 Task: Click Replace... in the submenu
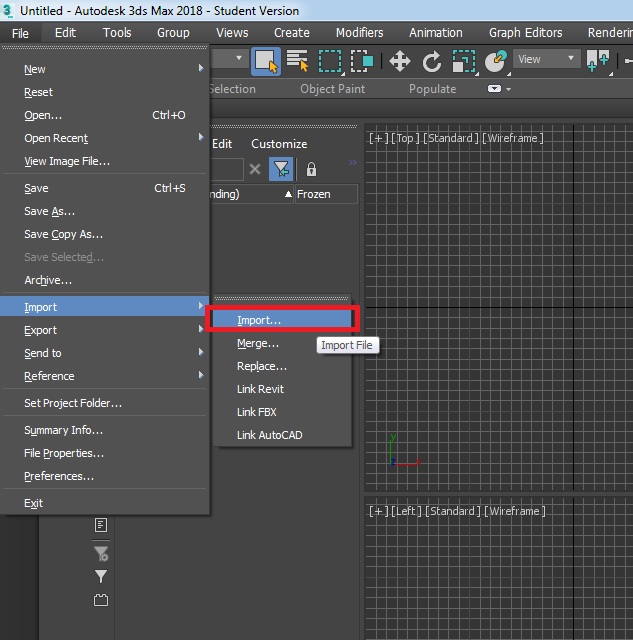282,366
